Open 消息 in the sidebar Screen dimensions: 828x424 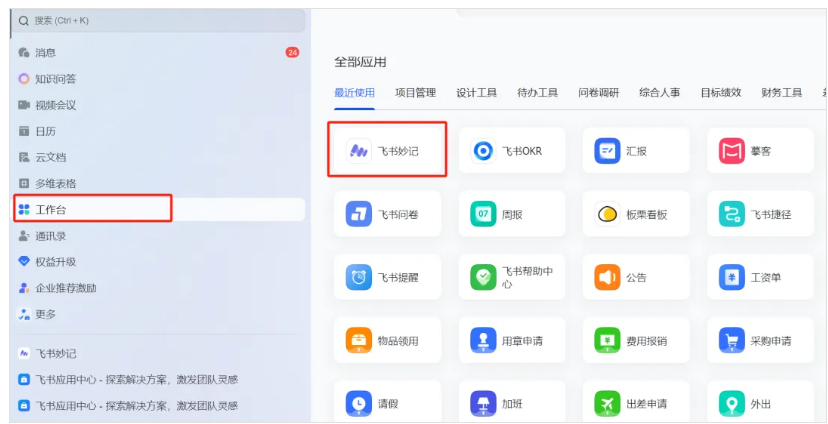click(x=45, y=52)
